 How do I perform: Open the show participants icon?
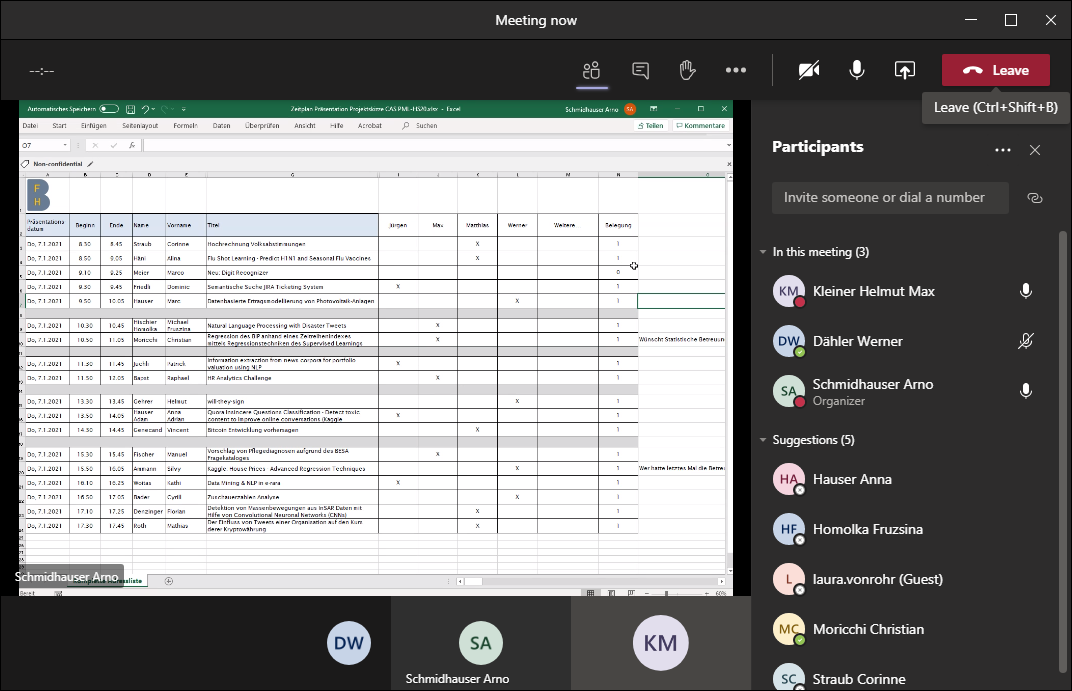coord(591,70)
